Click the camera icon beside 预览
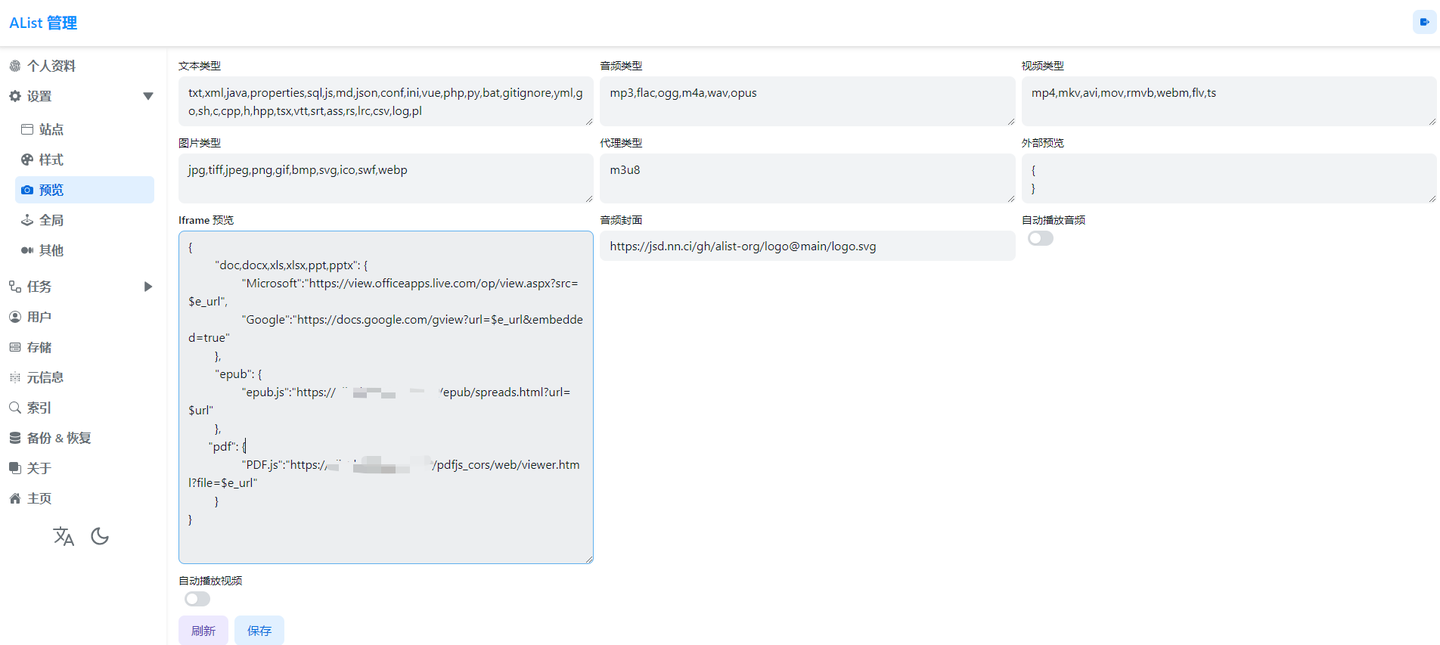The image size is (1440, 645). [27, 190]
